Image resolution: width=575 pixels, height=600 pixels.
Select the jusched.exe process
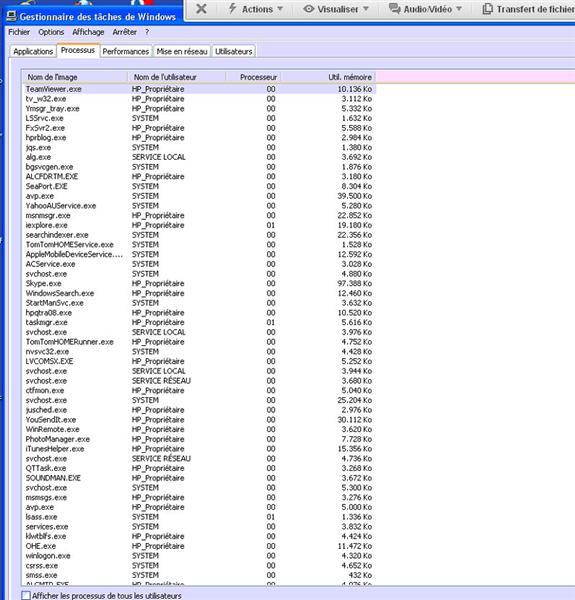click(199, 410)
